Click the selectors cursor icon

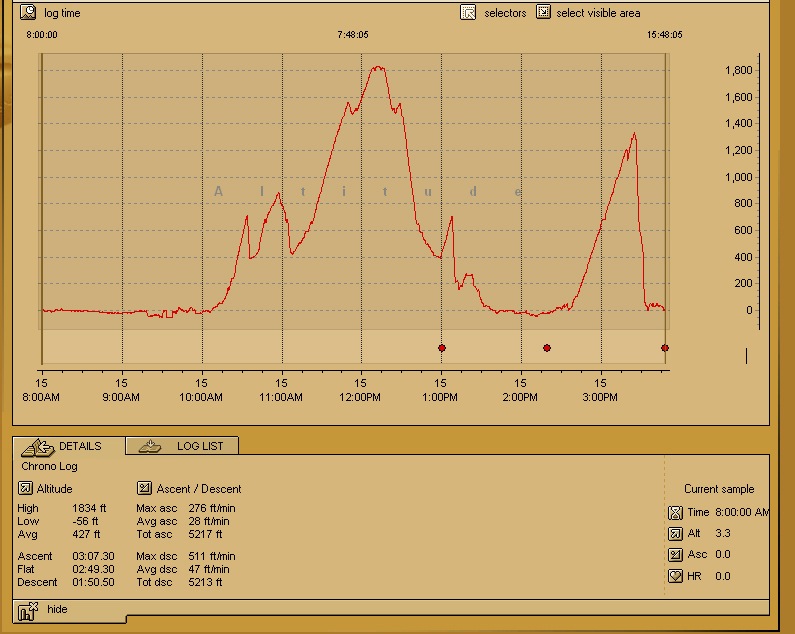pyautogui.click(x=468, y=13)
